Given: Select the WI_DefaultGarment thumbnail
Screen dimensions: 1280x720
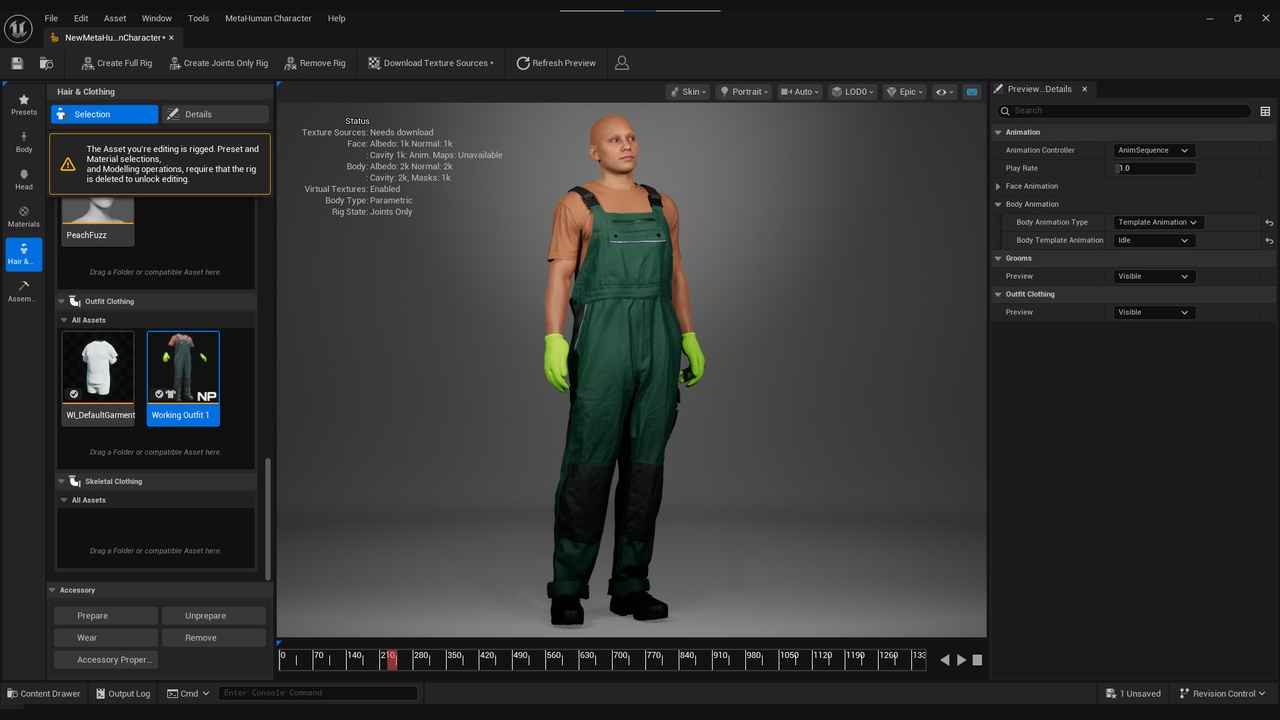Looking at the screenshot, I should coord(98,378).
